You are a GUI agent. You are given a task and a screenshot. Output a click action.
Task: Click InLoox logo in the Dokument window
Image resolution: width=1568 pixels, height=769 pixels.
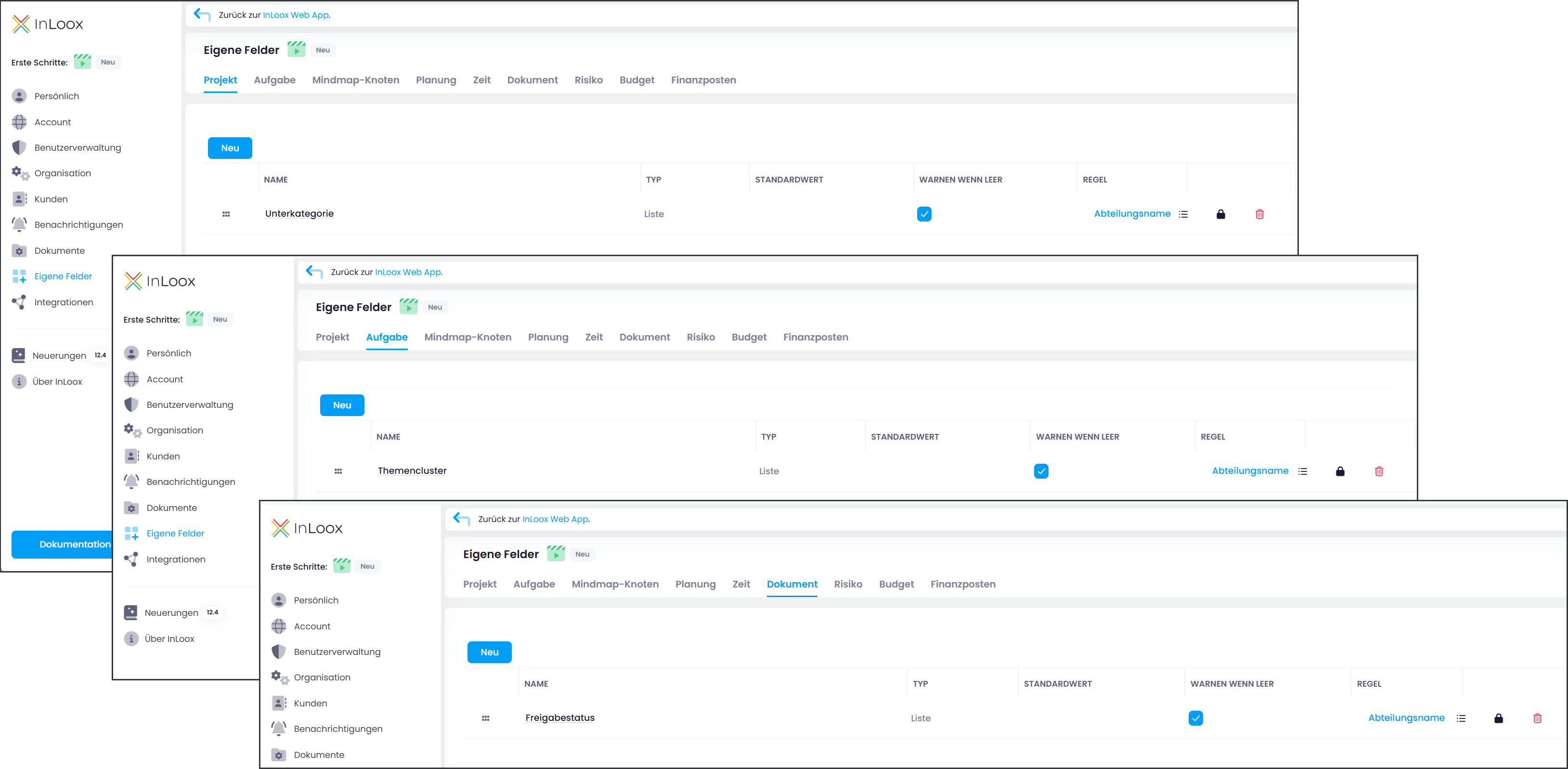point(307,528)
